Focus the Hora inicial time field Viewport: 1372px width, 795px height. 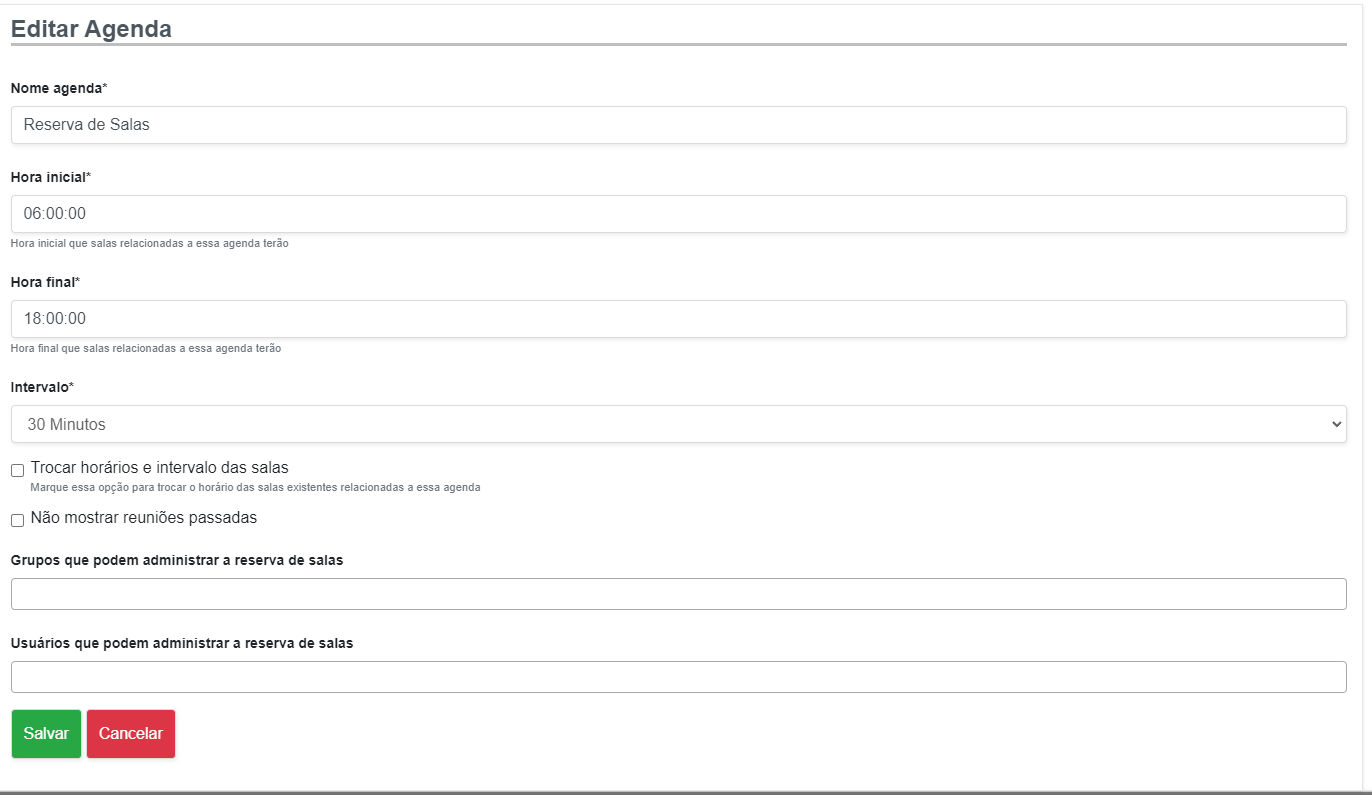[678, 214]
